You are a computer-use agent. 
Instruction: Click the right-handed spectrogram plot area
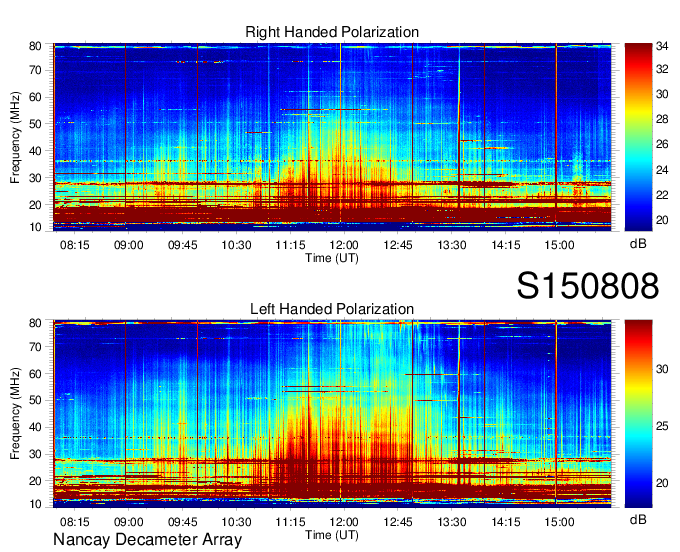click(332, 137)
